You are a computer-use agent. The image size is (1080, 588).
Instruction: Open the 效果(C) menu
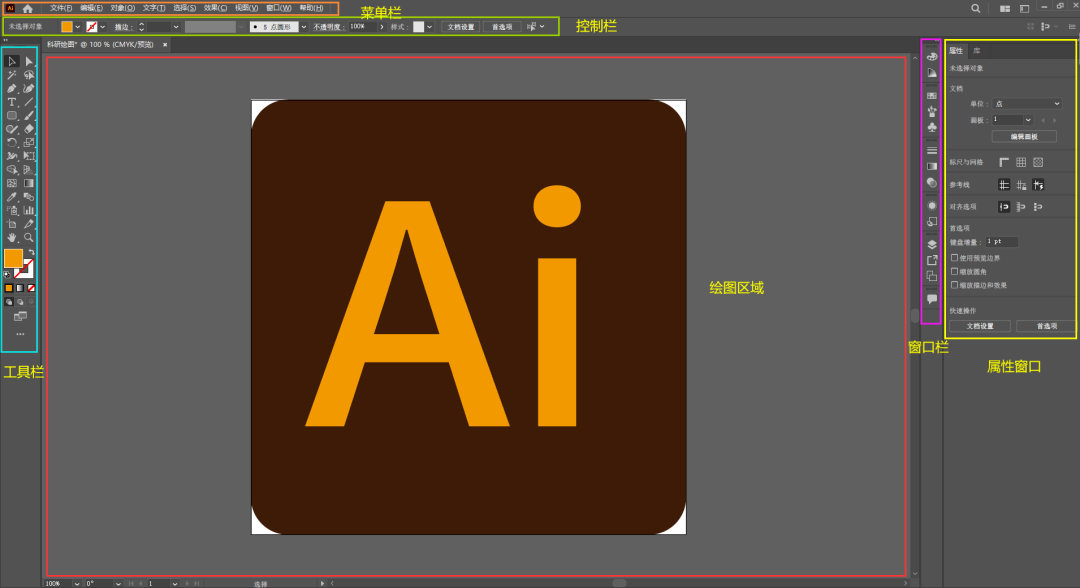tap(216, 8)
